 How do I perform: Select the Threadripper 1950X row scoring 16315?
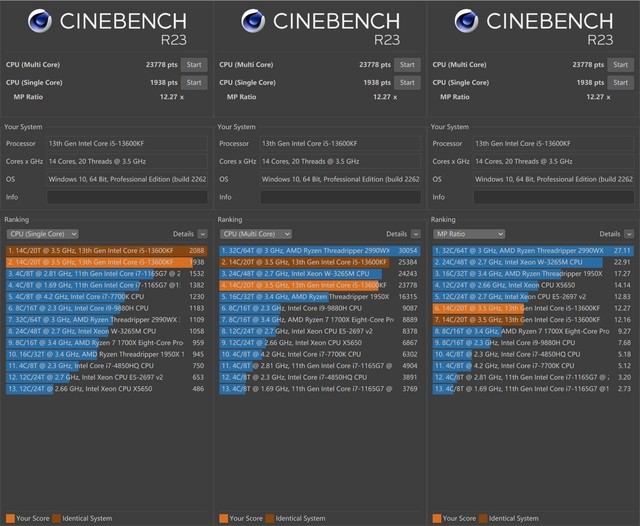click(x=320, y=297)
